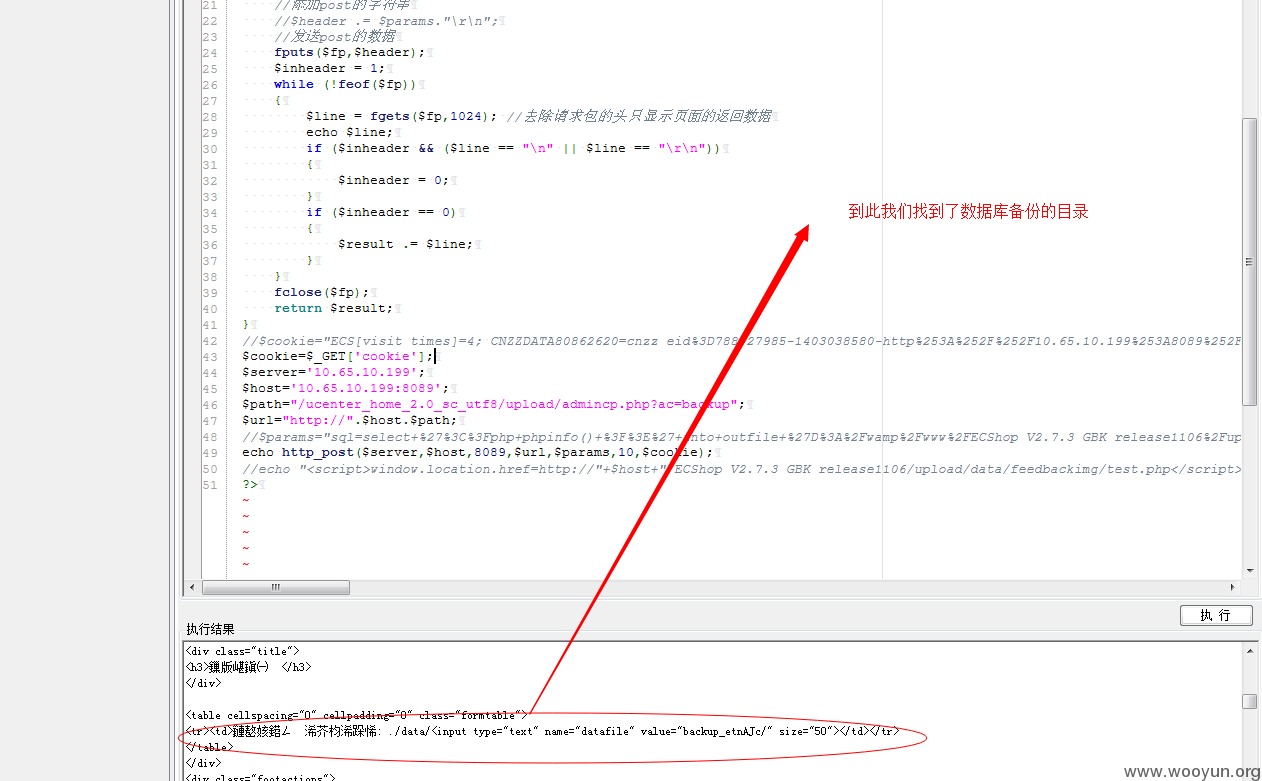Click the "if ($inheader && ($line == ..." line

tap(514, 148)
